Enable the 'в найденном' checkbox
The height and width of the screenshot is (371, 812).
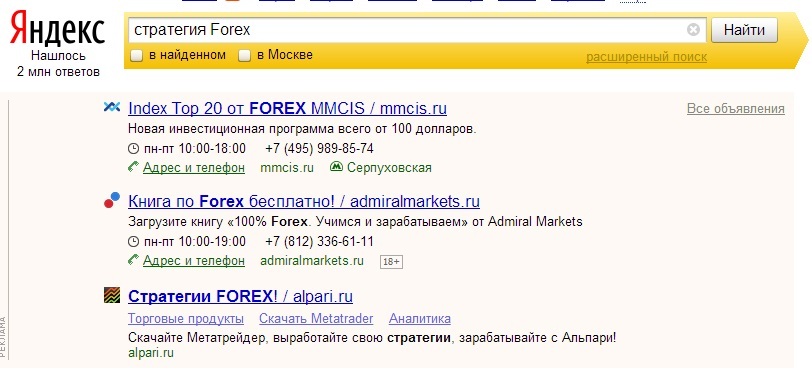(x=136, y=55)
